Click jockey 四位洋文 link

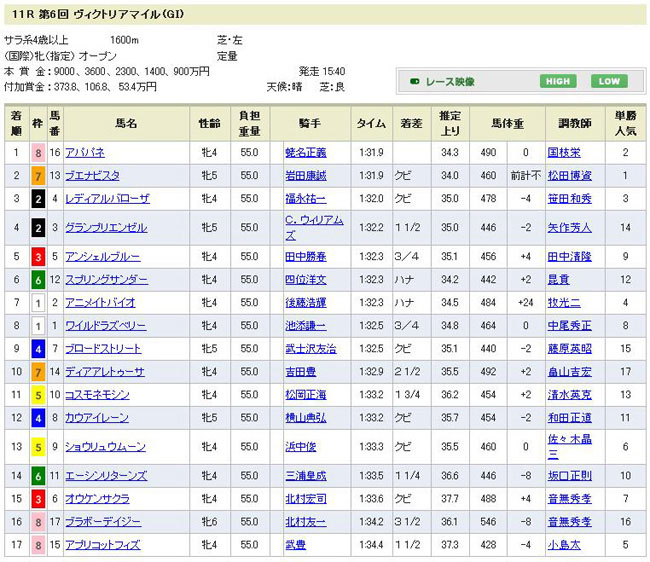[306, 279]
